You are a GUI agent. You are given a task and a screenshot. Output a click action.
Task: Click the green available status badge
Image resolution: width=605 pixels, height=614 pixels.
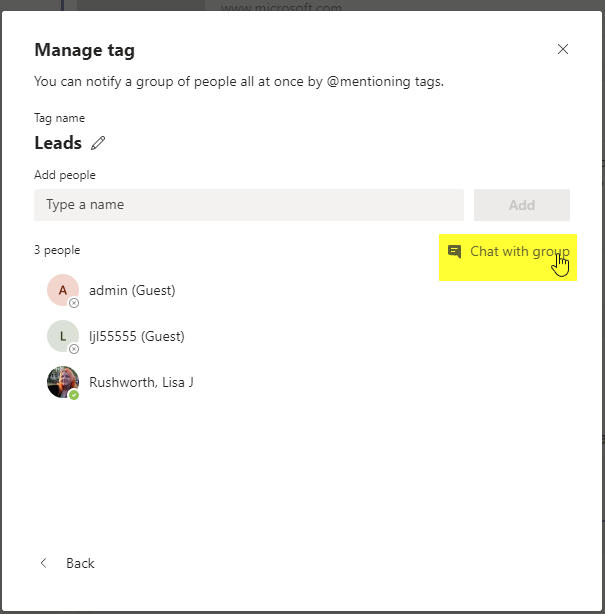74,395
